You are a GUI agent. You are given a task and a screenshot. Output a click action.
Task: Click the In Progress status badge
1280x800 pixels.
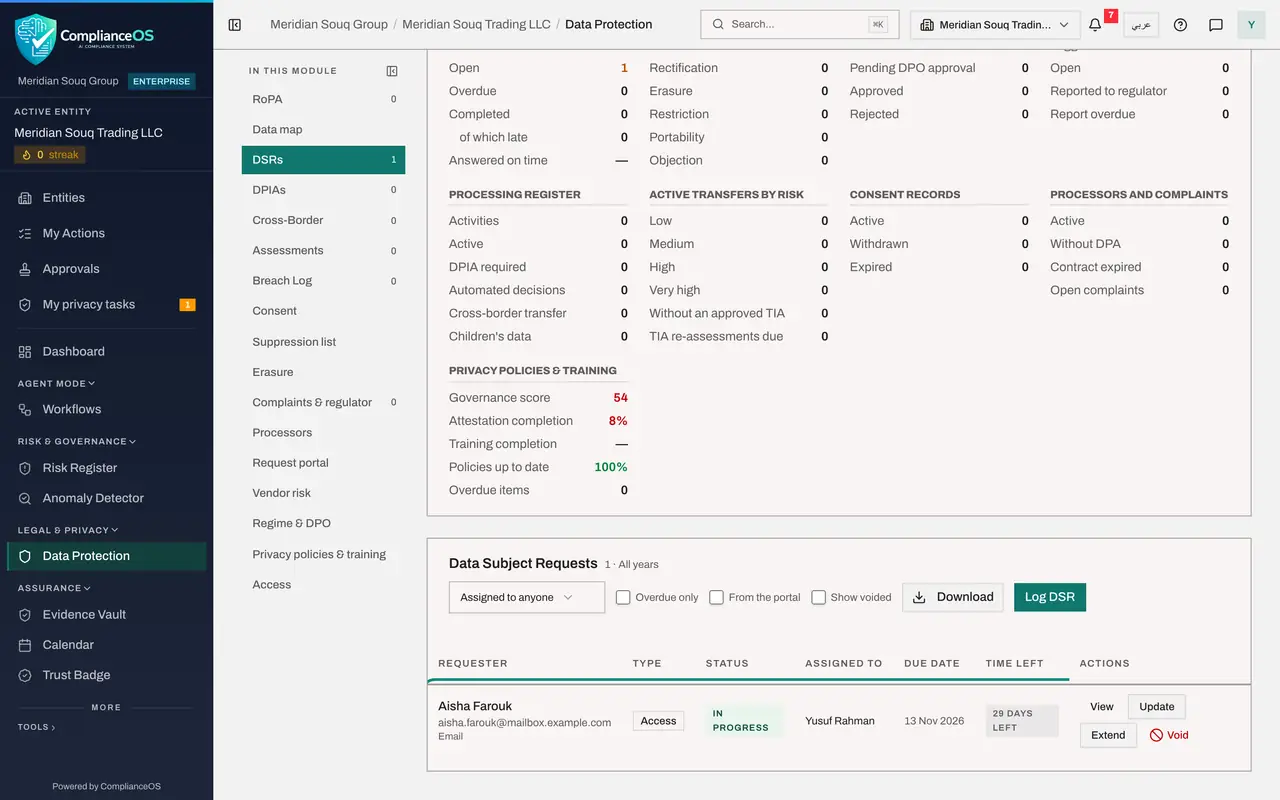tap(743, 721)
